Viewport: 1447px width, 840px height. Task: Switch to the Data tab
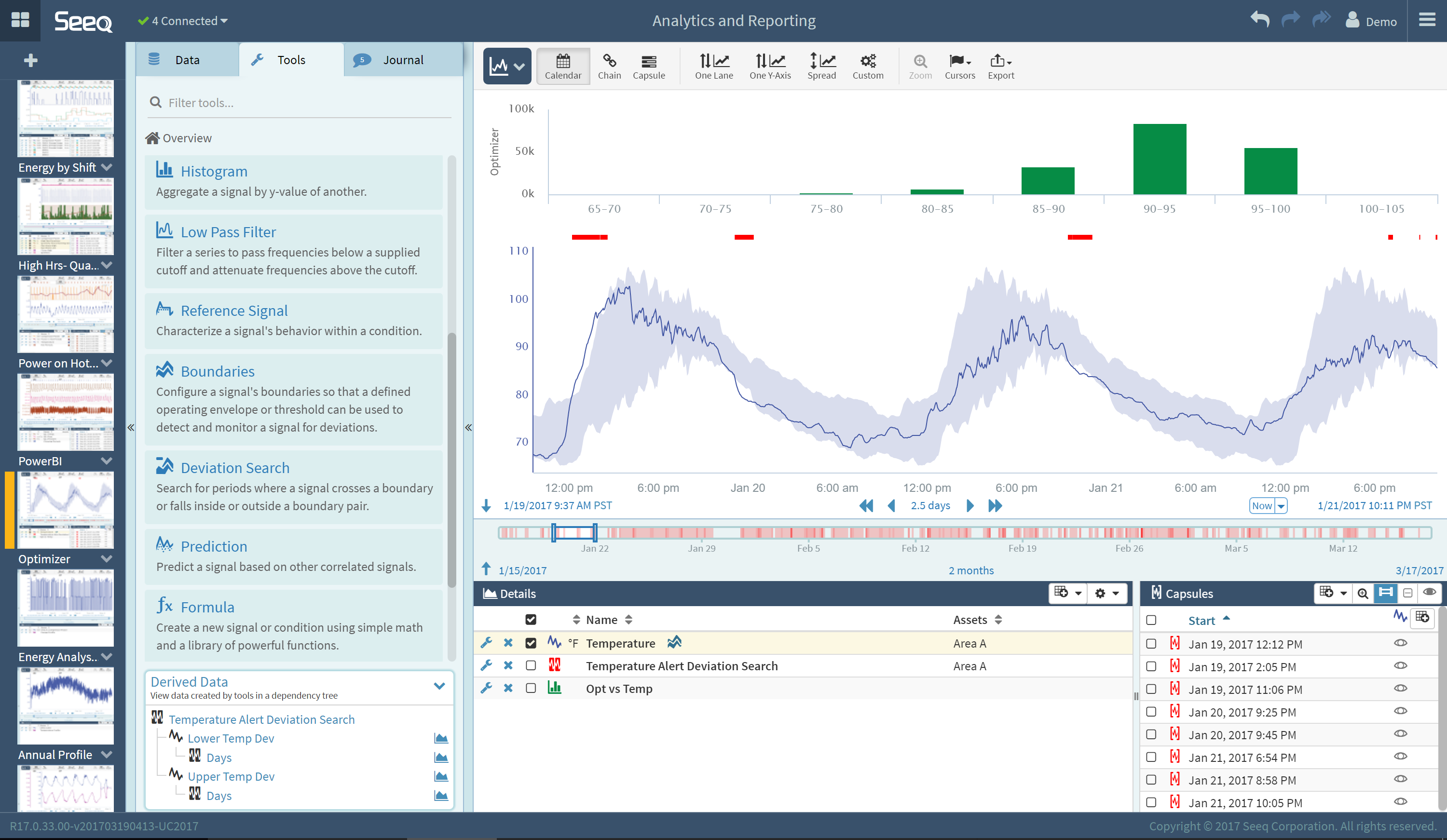pyautogui.click(x=187, y=60)
